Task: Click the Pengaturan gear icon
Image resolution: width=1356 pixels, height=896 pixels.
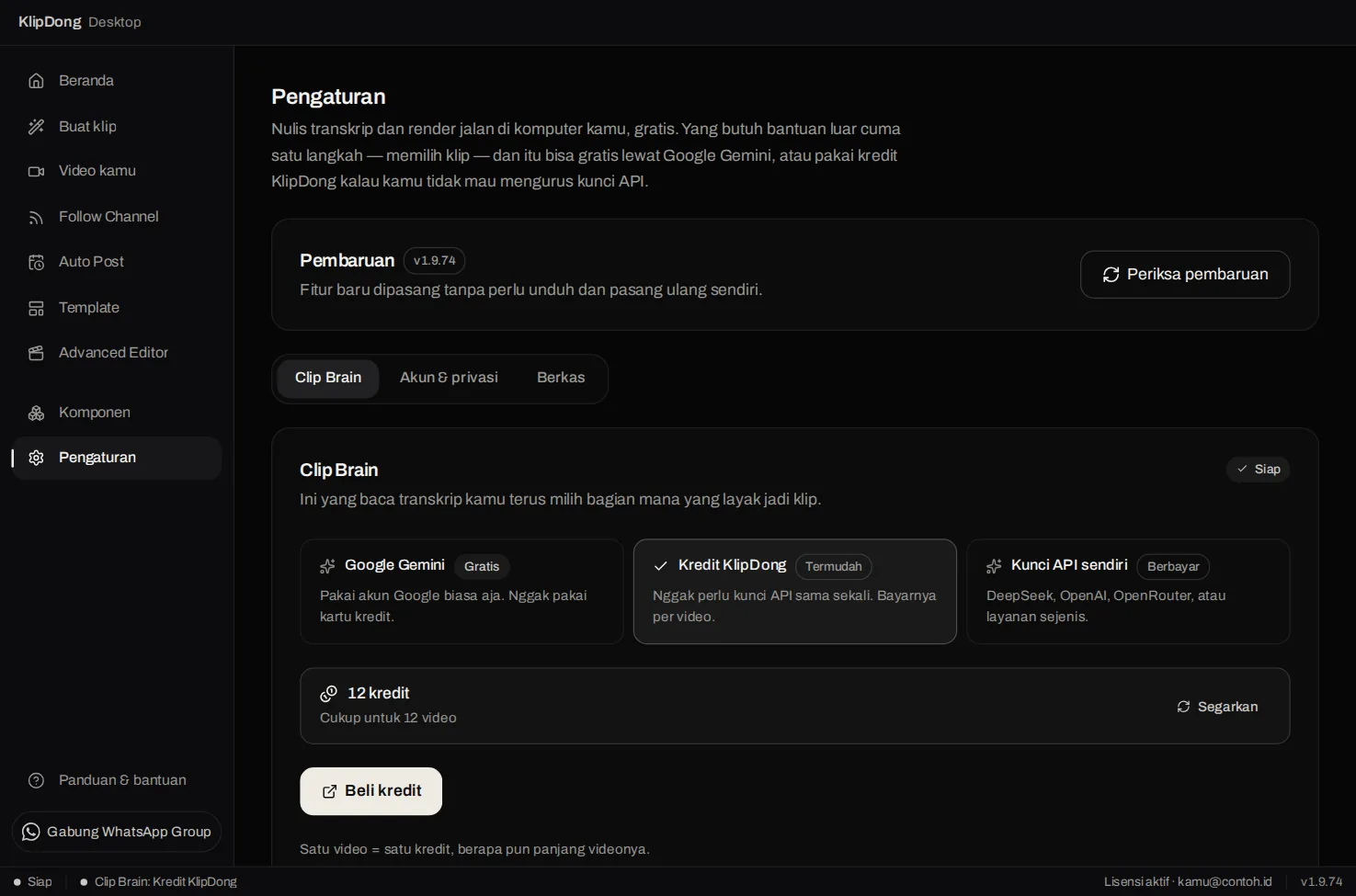Action: [x=36, y=458]
